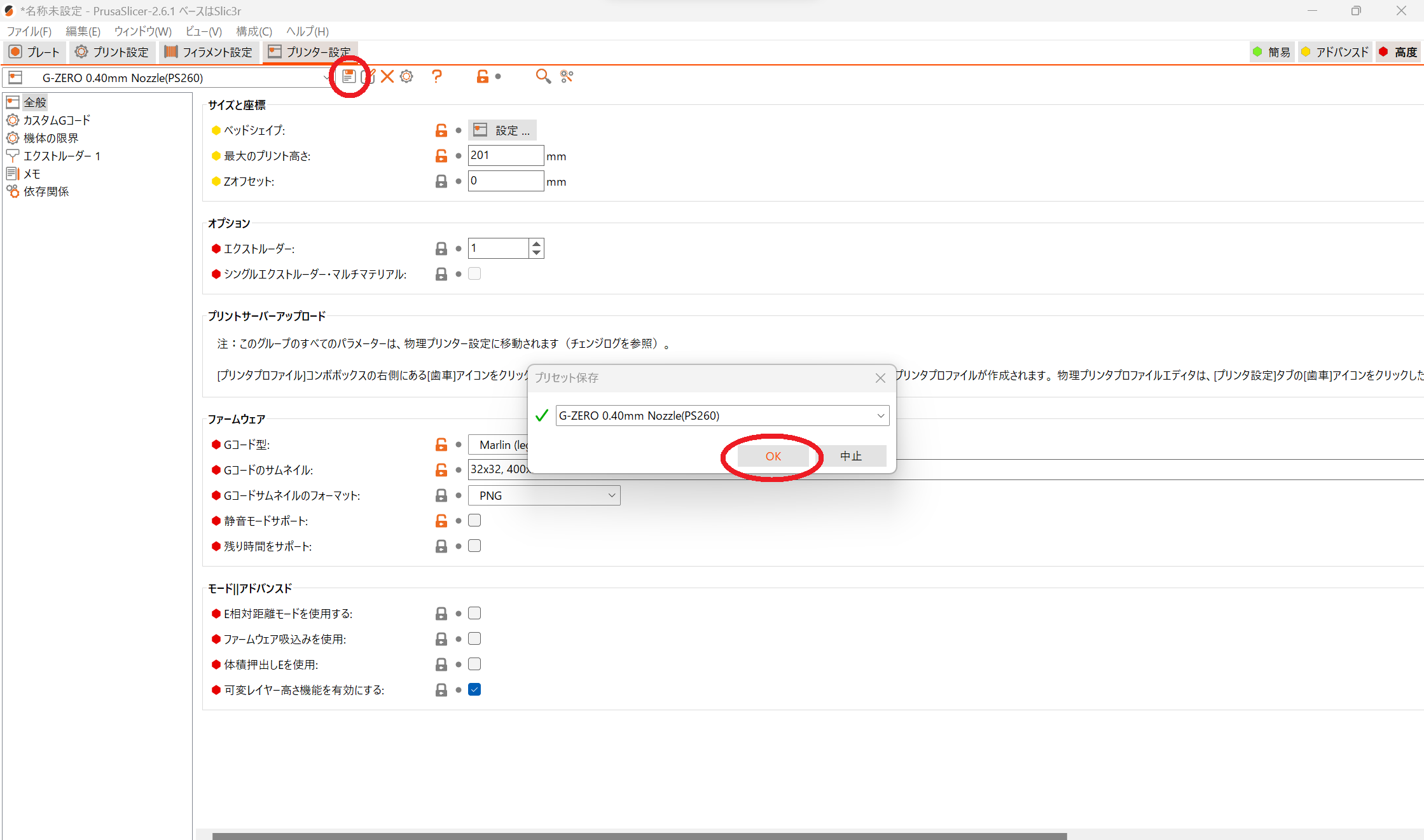Image resolution: width=1424 pixels, height=840 pixels.
Task: Open the Marlin G-code flavor dropdown
Action: pos(499,444)
